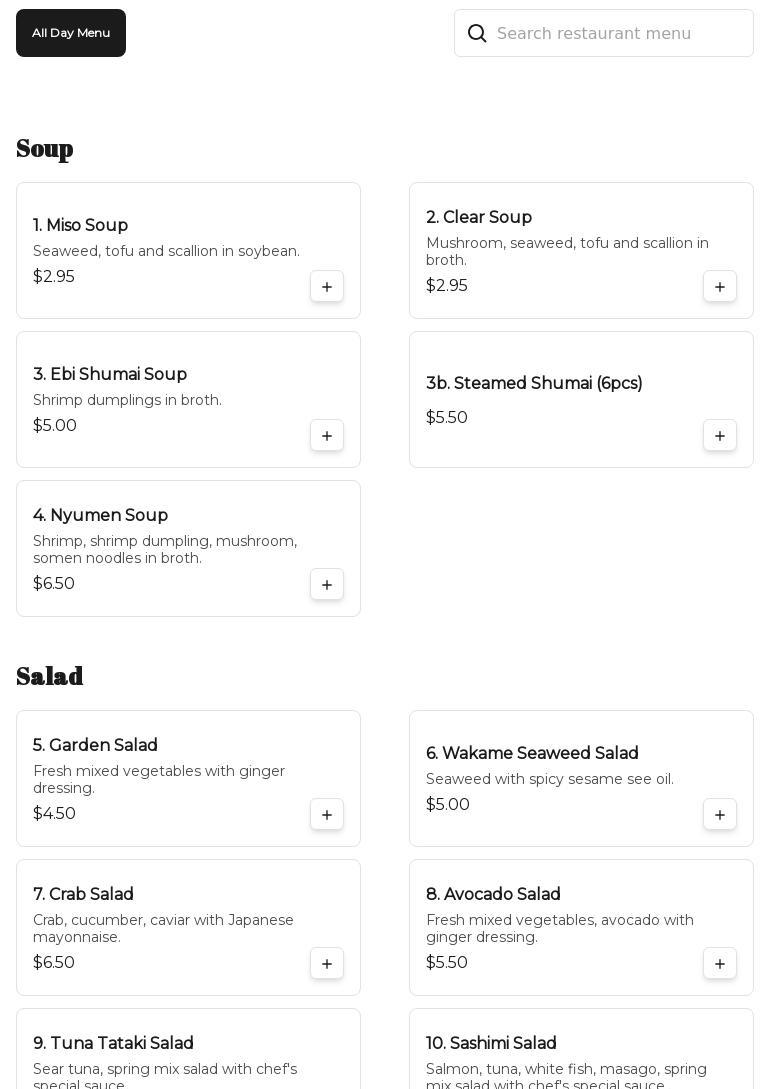Add Crab Salad using plus icon
This screenshot has width=770, height=1089.
pos(327,964)
